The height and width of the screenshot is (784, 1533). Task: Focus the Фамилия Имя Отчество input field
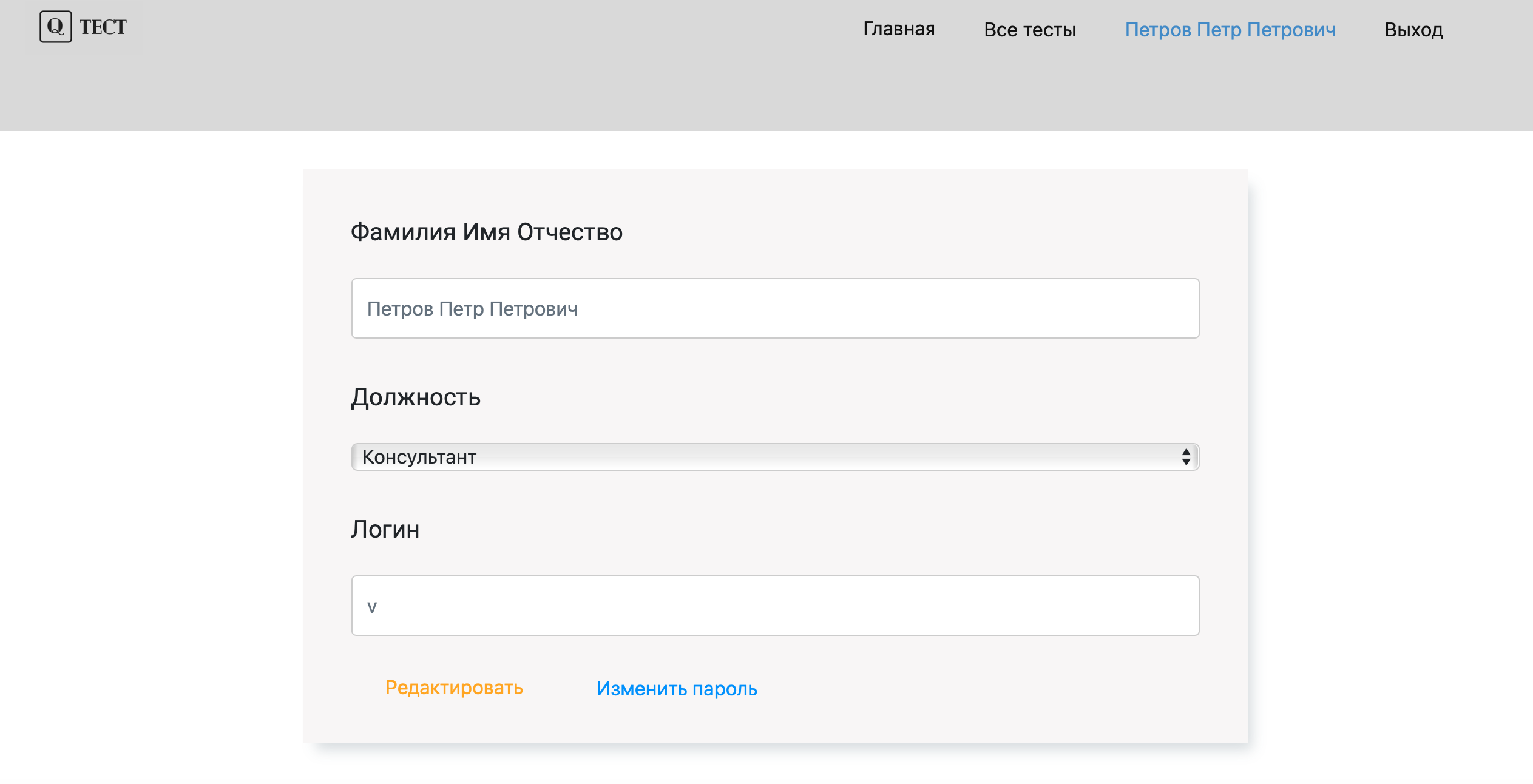pos(775,308)
